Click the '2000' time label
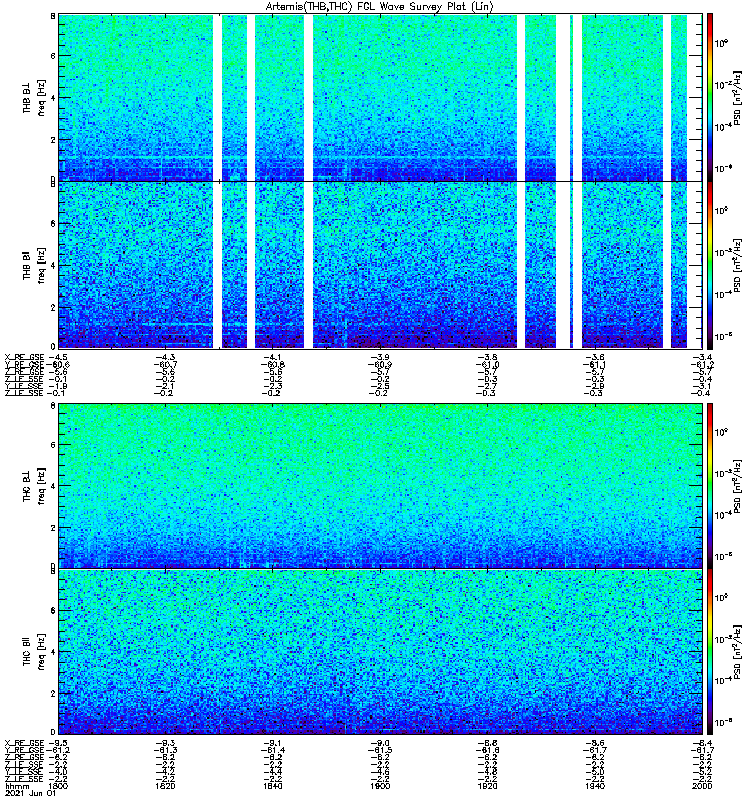 (x=703, y=786)
